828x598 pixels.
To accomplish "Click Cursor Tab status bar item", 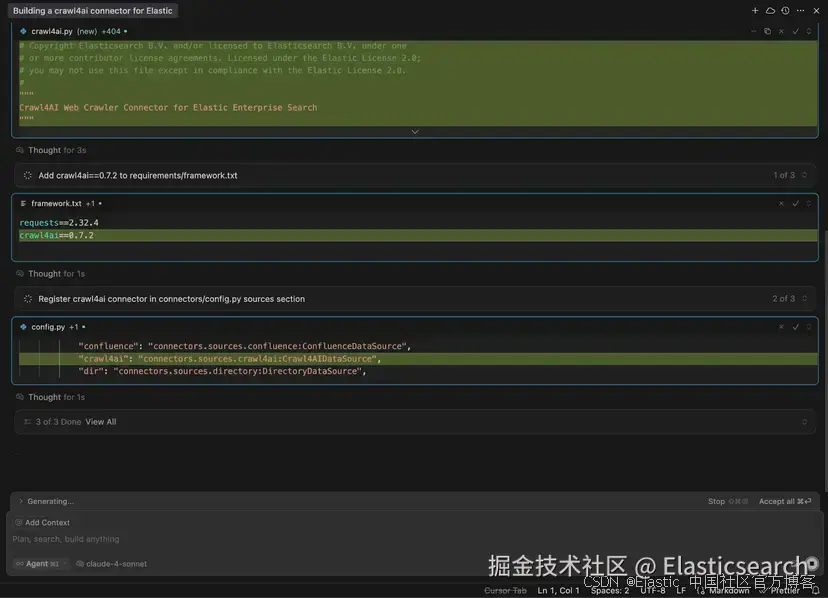I will 505,590.
